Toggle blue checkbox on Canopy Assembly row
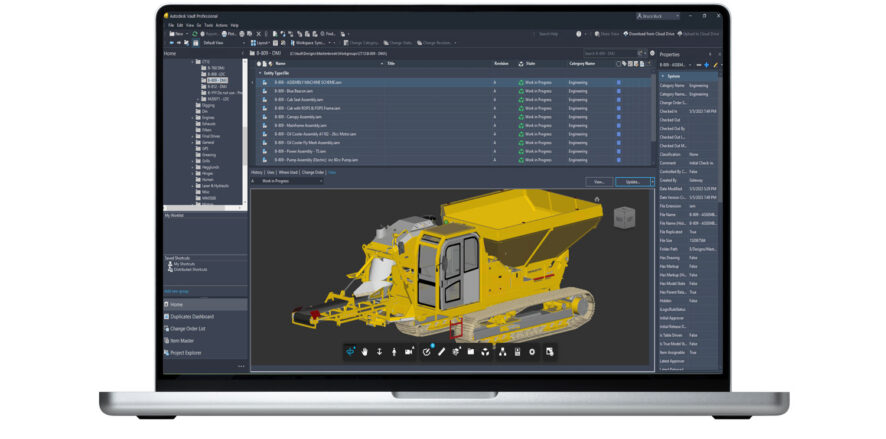The height and width of the screenshot is (439, 886). coord(619,117)
